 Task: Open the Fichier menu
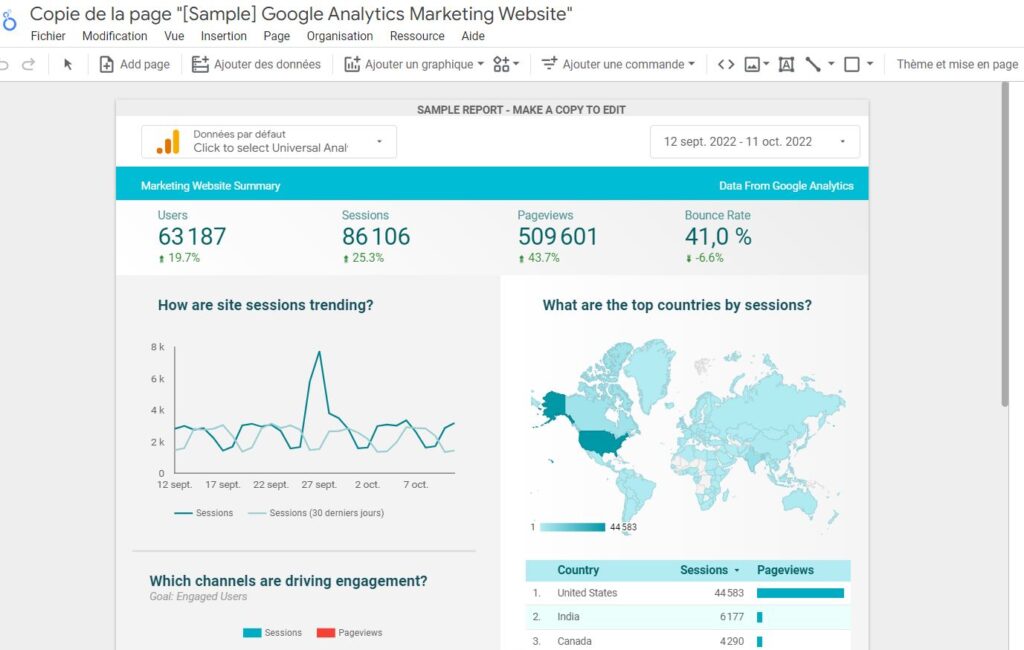click(48, 36)
